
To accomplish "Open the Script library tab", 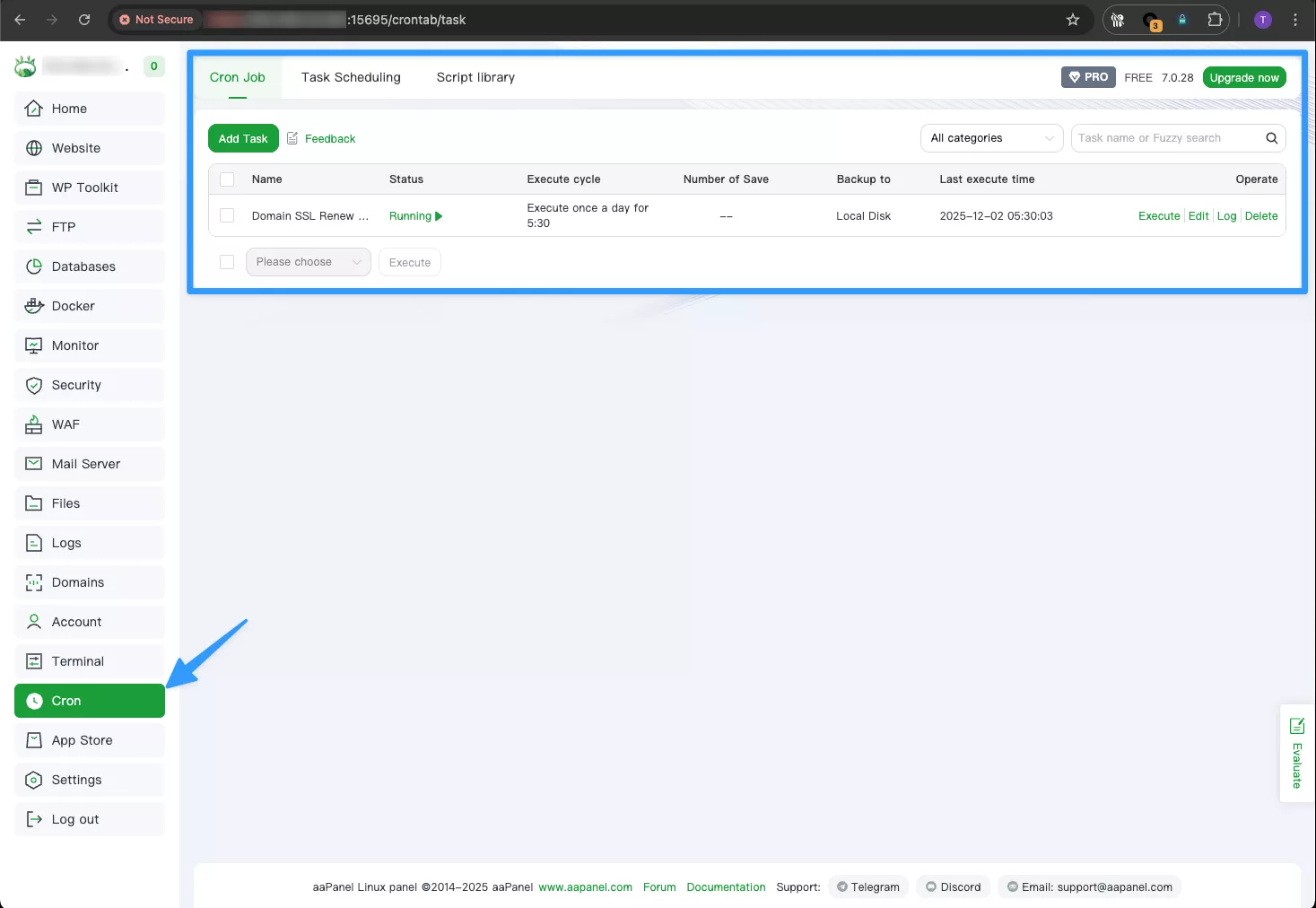I will point(475,77).
